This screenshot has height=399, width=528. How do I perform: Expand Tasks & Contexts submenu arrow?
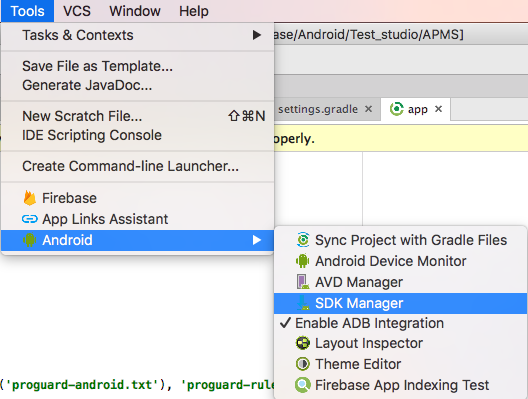coord(257,35)
